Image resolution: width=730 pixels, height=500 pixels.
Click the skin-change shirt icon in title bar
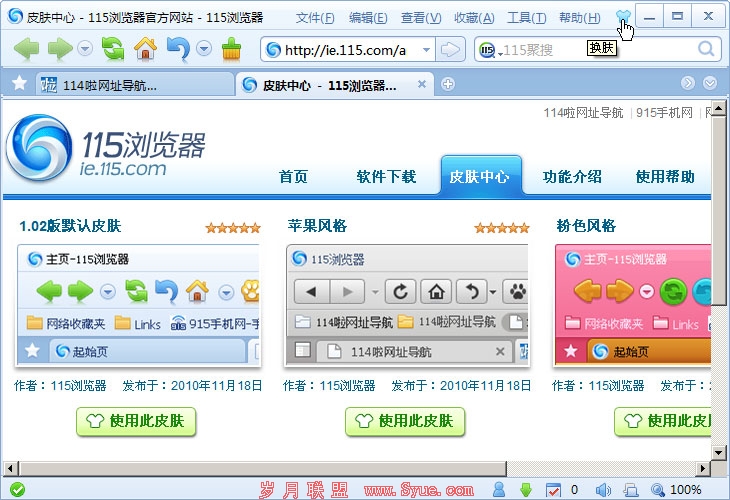(623, 18)
